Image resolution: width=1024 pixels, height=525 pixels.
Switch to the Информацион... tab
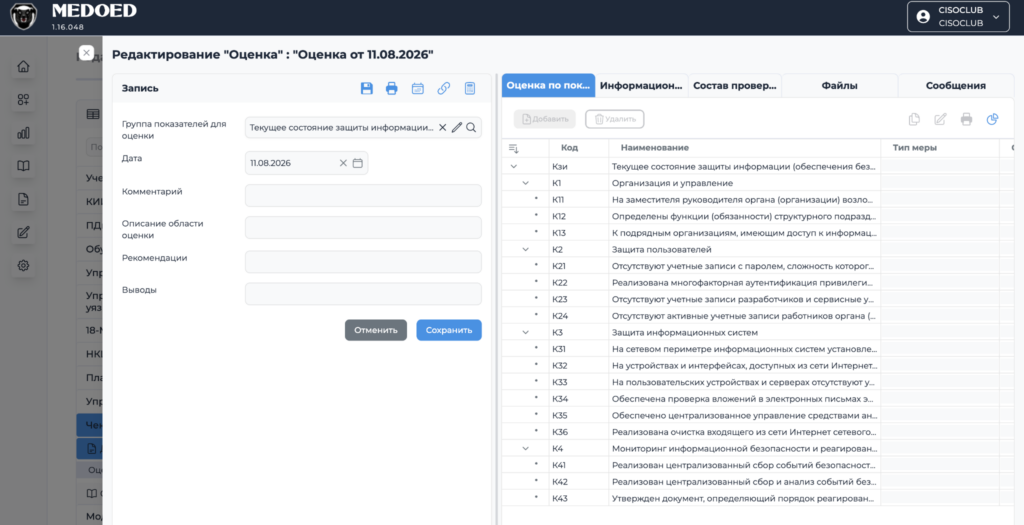(x=642, y=86)
